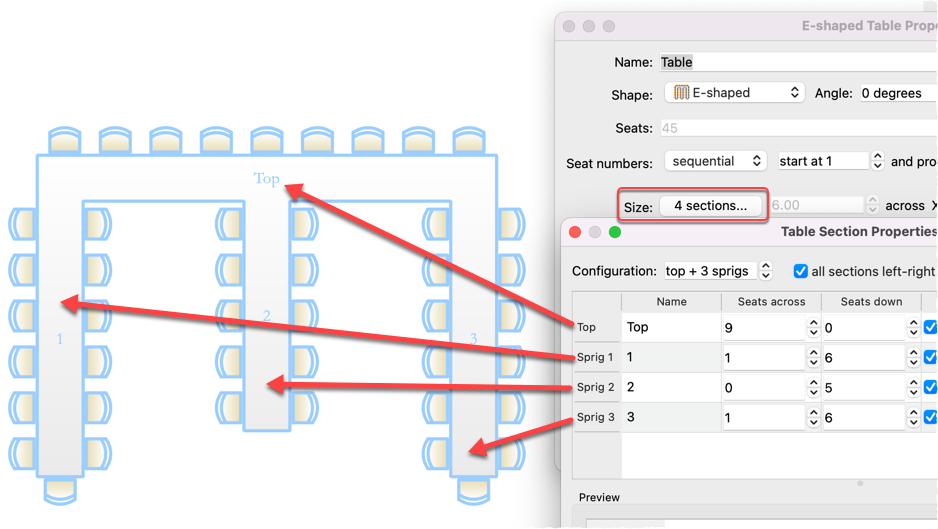This screenshot has width=938, height=529.
Task: Click the Seats down column header
Action: (x=871, y=301)
